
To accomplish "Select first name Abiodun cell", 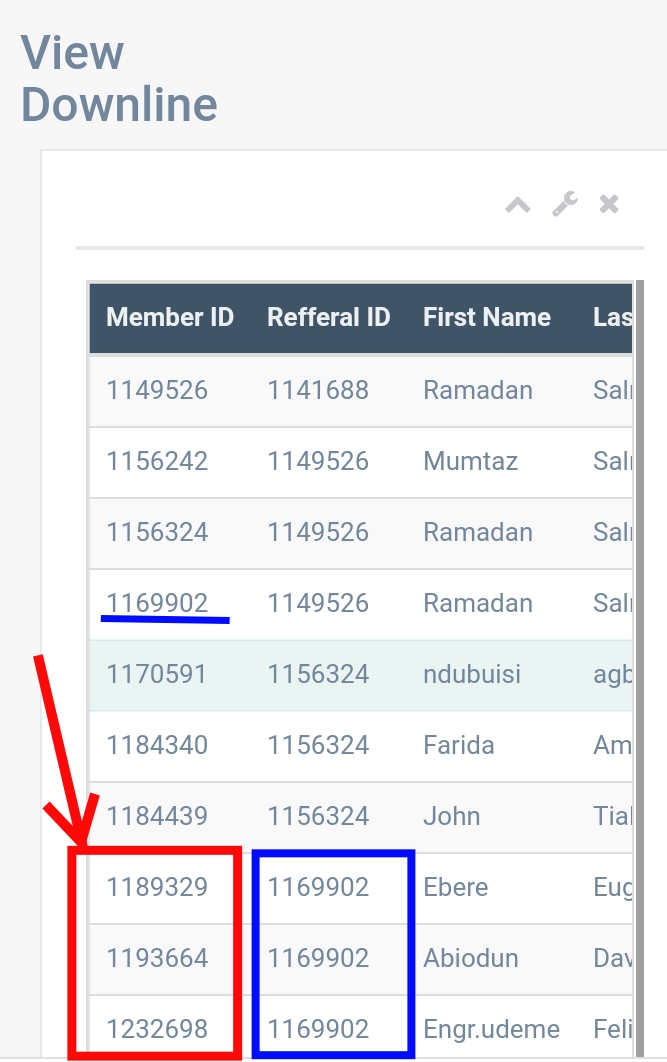I will (x=471, y=958).
